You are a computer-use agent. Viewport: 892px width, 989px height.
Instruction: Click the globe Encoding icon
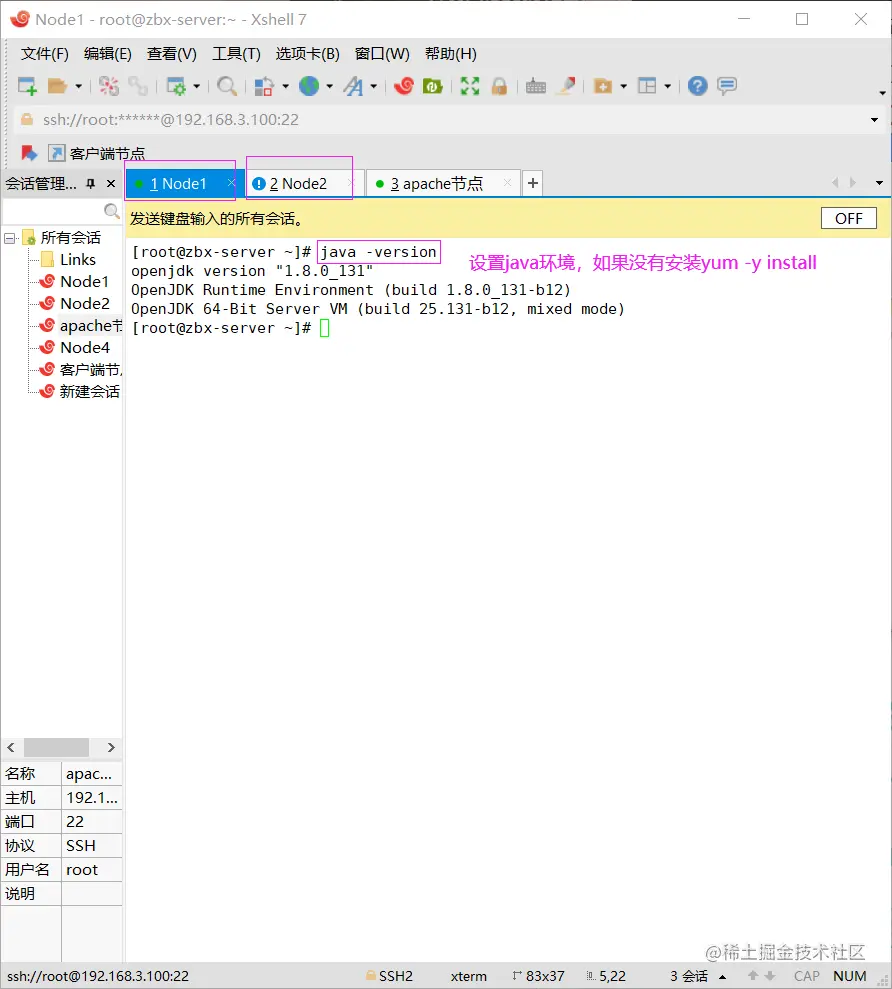coord(308,86)
